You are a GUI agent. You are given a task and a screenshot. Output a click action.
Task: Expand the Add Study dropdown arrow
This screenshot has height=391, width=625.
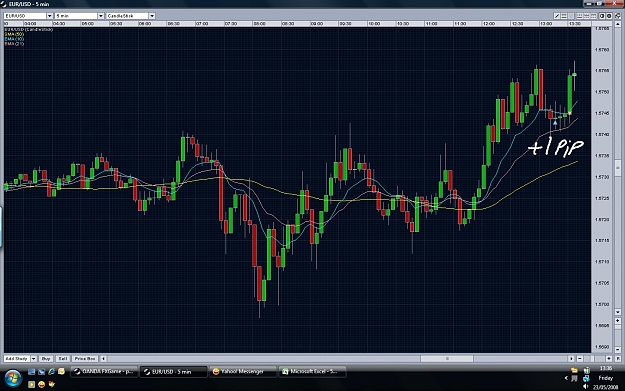click(34, 359)
